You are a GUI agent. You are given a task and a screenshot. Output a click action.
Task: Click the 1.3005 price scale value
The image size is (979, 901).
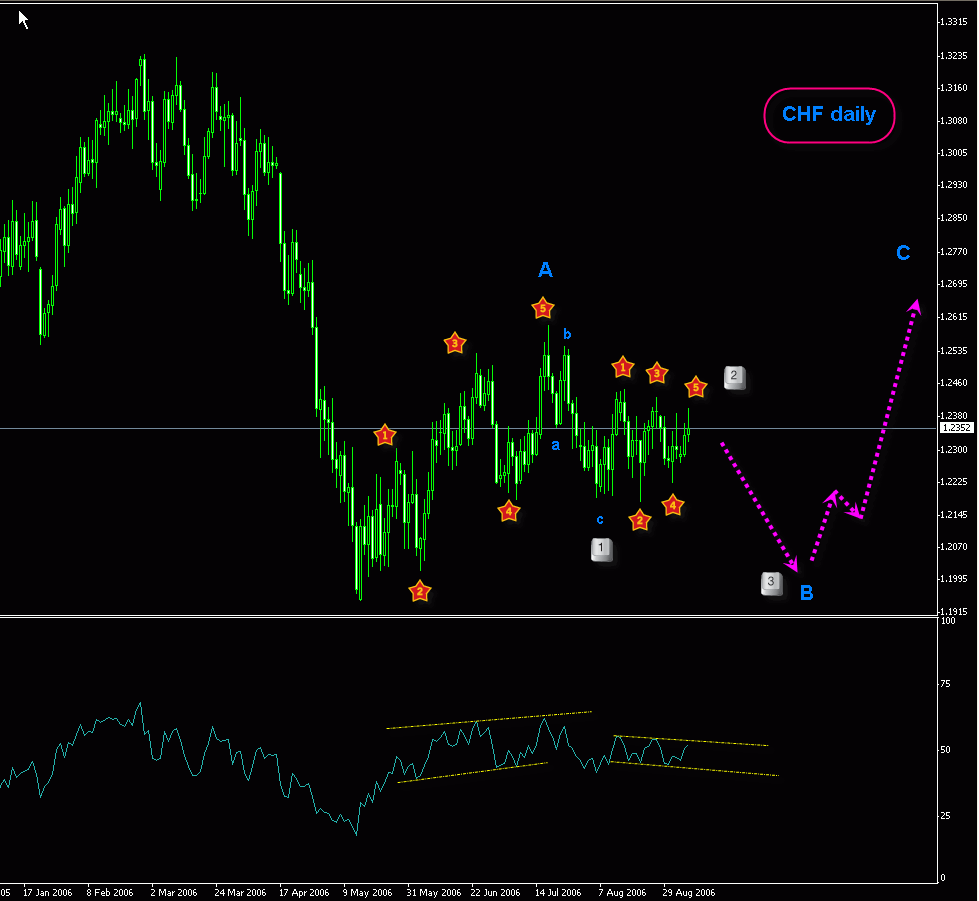pyautogui.click(x=954, y=152)
